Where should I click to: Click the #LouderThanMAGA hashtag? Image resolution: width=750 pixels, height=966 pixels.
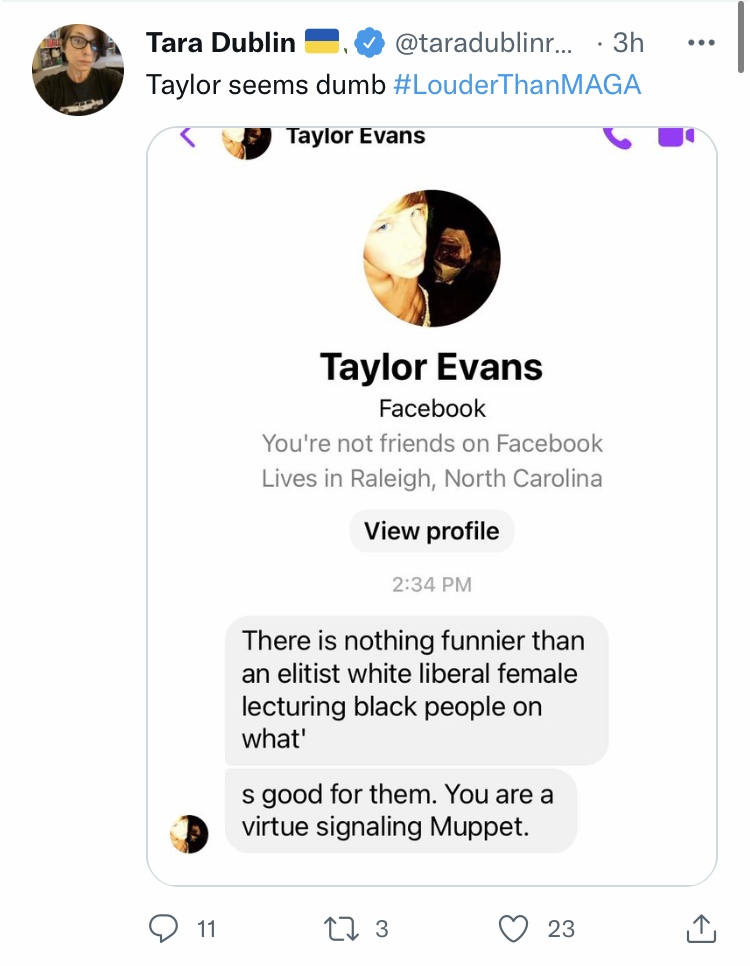[x=517, y=84]
